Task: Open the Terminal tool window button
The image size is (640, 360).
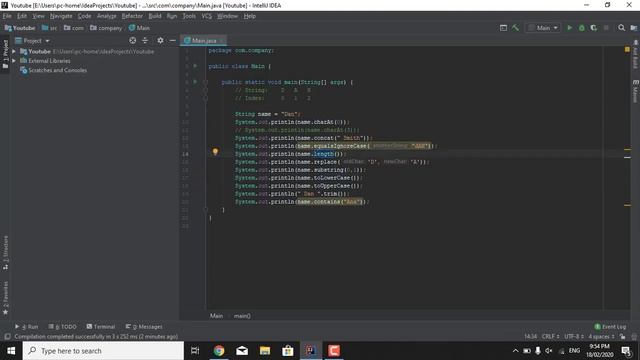Action: [101, 327]
